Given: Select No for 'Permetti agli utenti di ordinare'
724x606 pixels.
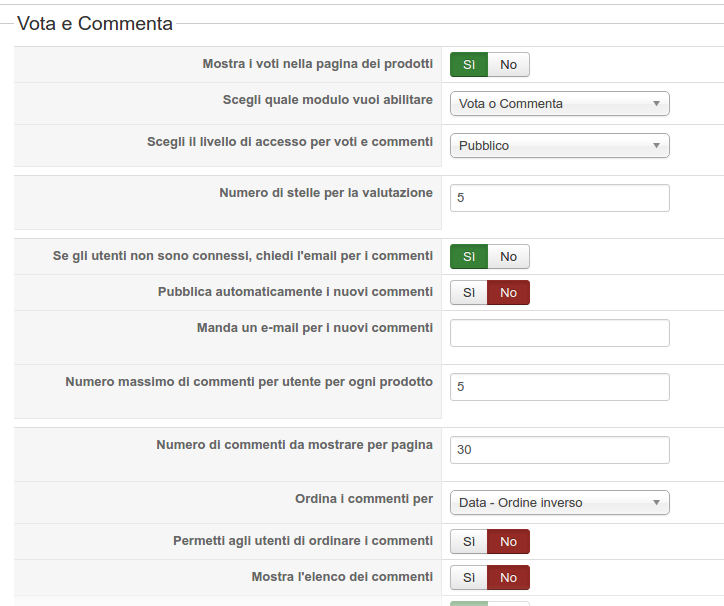Looking at the screenshot, I should click(508, 542).
